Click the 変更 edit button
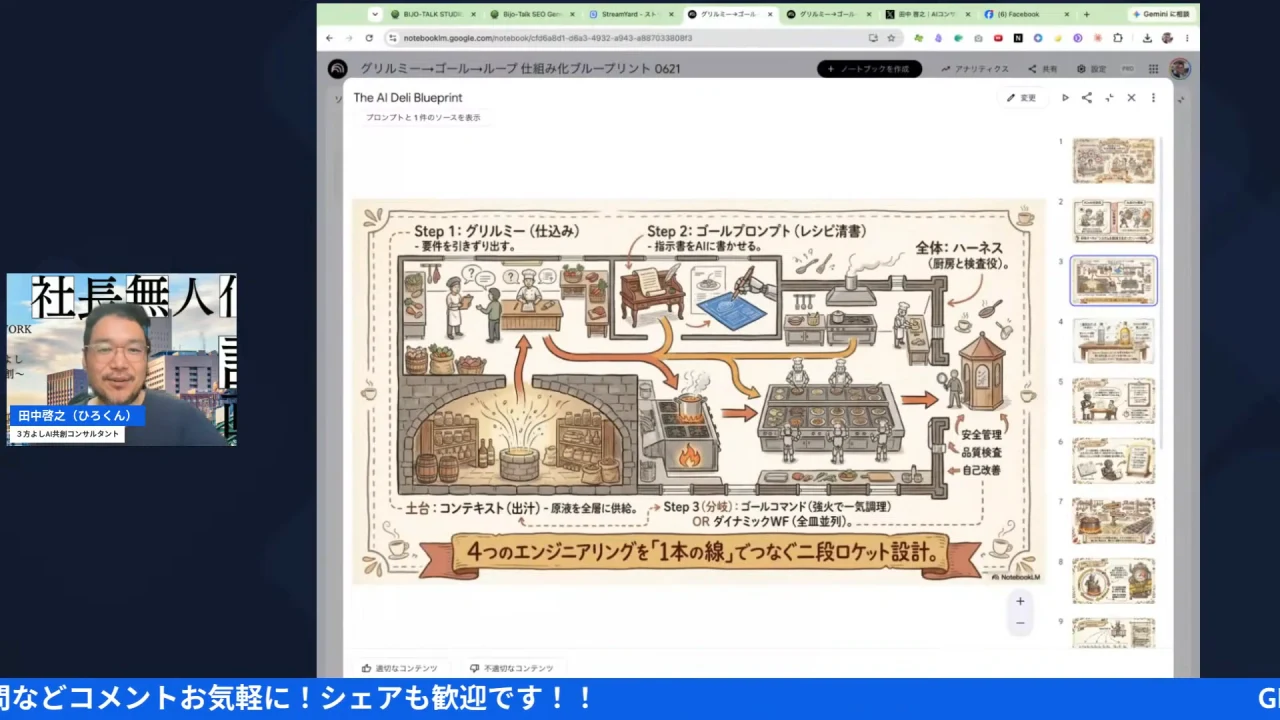The width and height of the screenshot is (1280, 720). [x=1022, y=98]
